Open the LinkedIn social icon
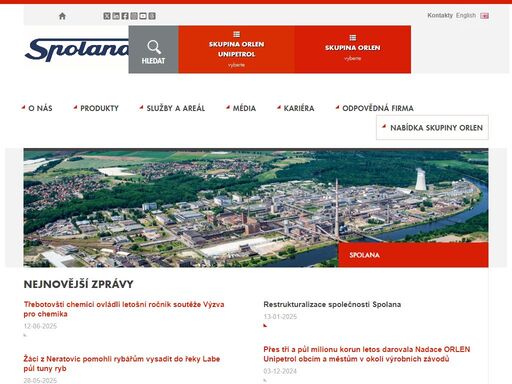The width and height of the screenshot is (512, 384). point(116,16)
